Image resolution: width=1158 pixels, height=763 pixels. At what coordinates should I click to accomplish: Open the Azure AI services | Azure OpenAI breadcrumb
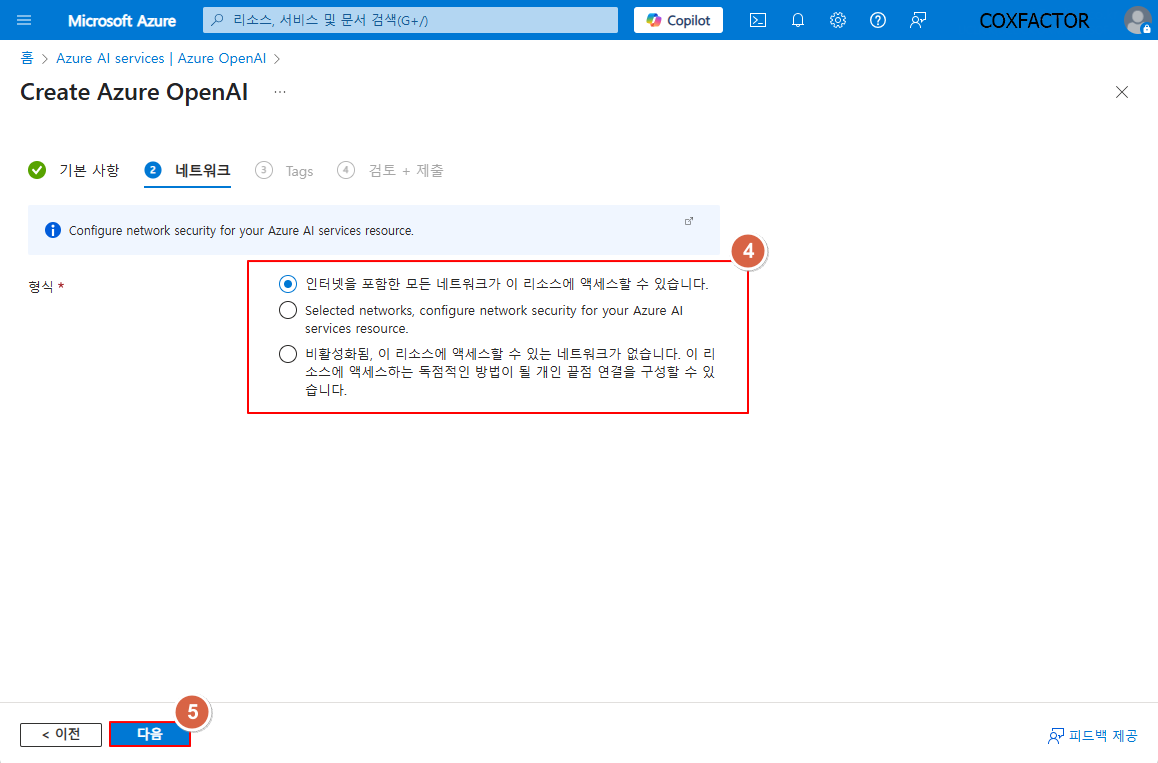[x=161, y=58]
